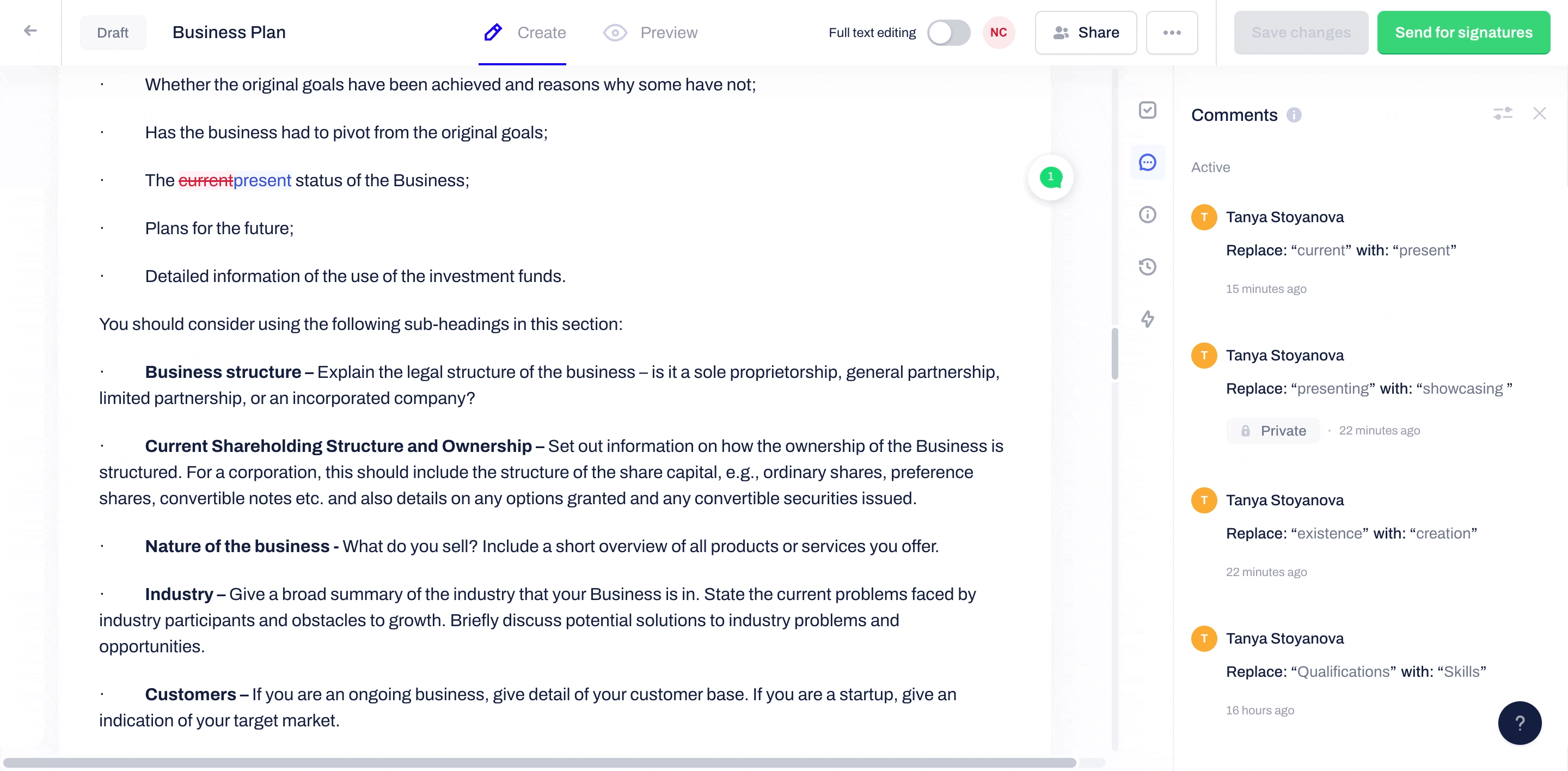This screenshot has width=1568, height=771.
Task: Click the three-dots more options menu
Action: [1171, 32]
